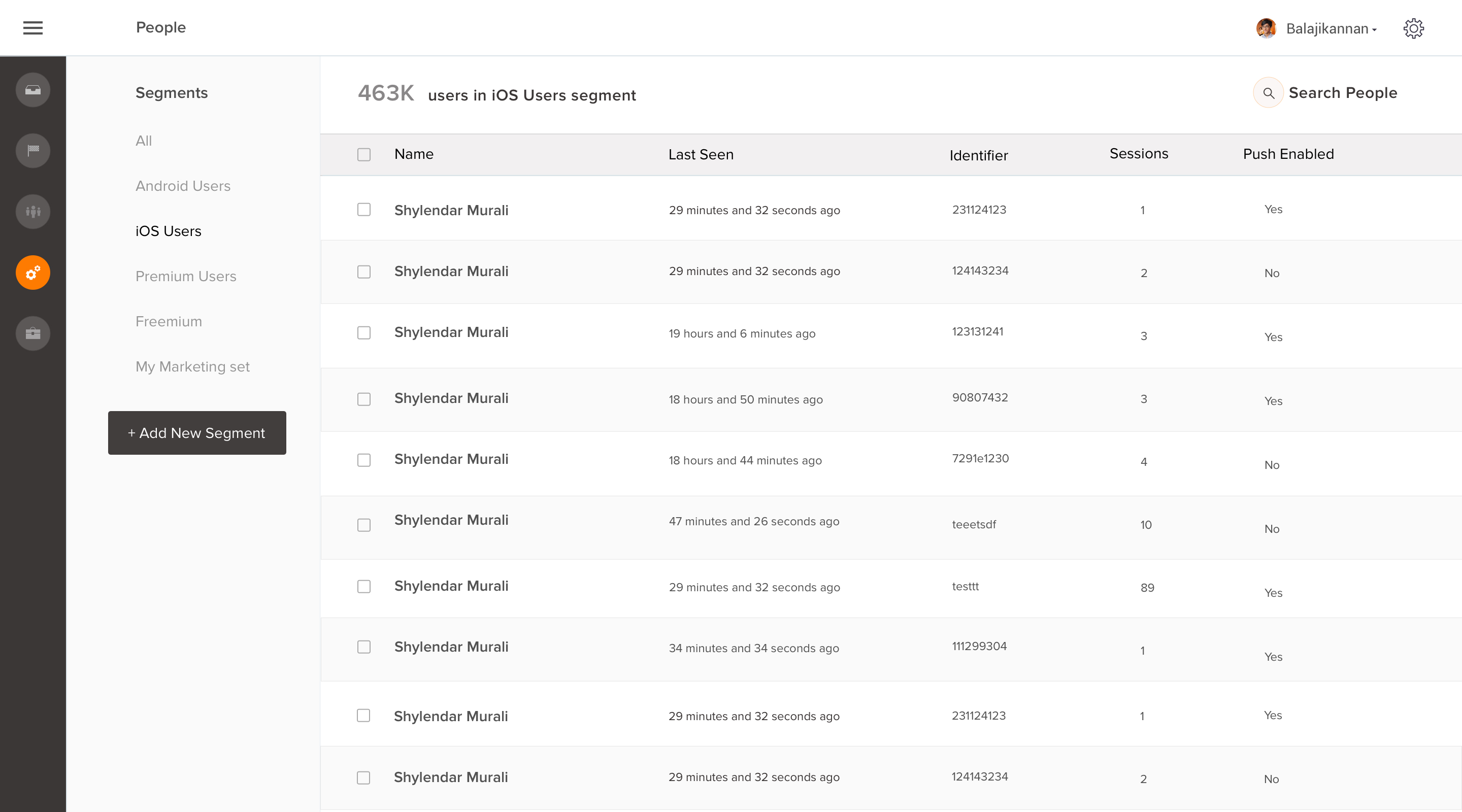Viewport: 1462px width, 812px height.
Task: Open the people group sidebar icon
Action: pos(33,212)
